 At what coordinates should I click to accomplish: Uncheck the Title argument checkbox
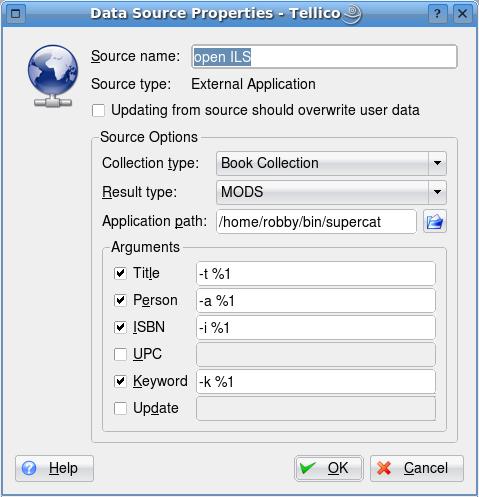pyautogui.click(x=120, y=273)
